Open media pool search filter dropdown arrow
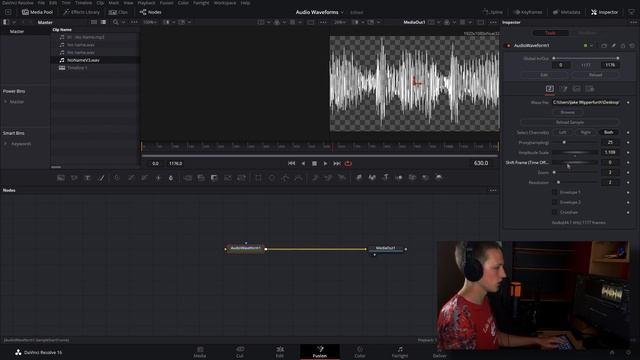 123,22
